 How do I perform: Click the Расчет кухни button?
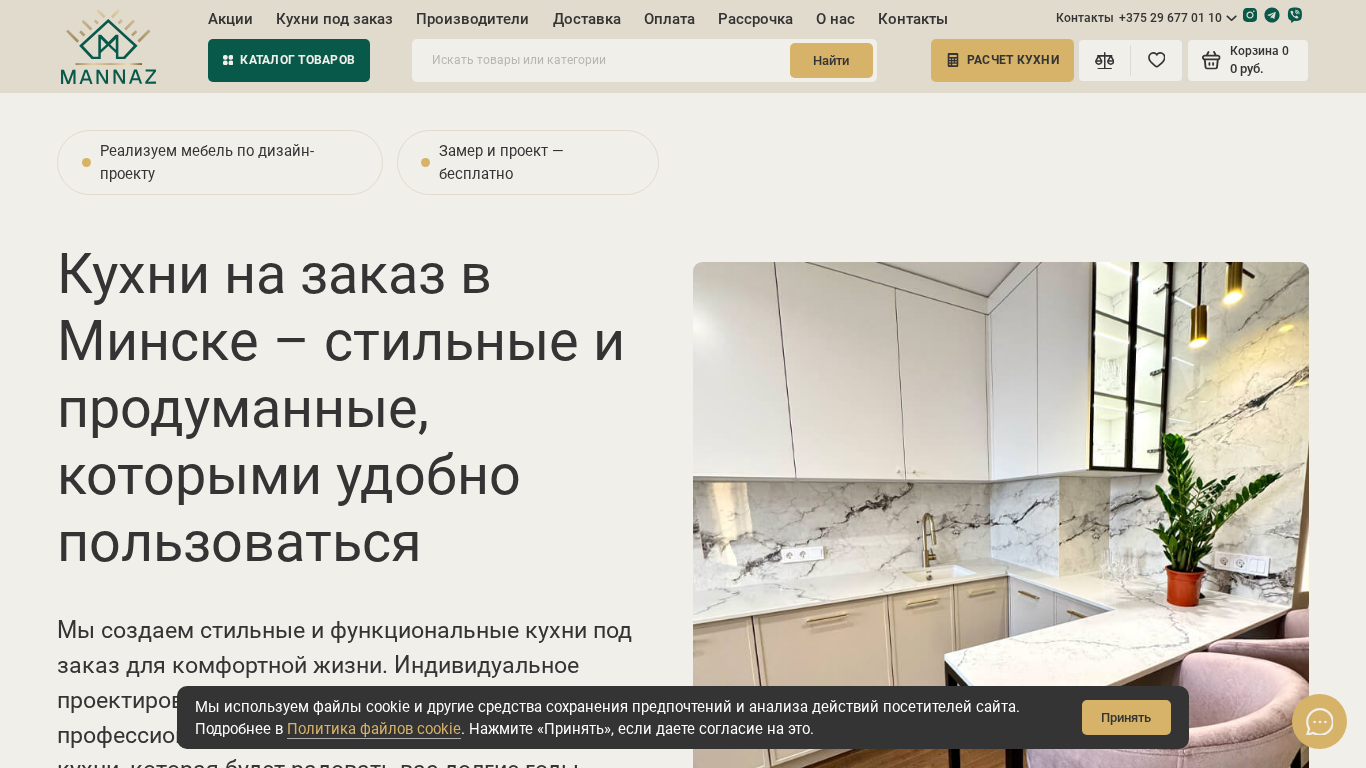coord(1002,60)
